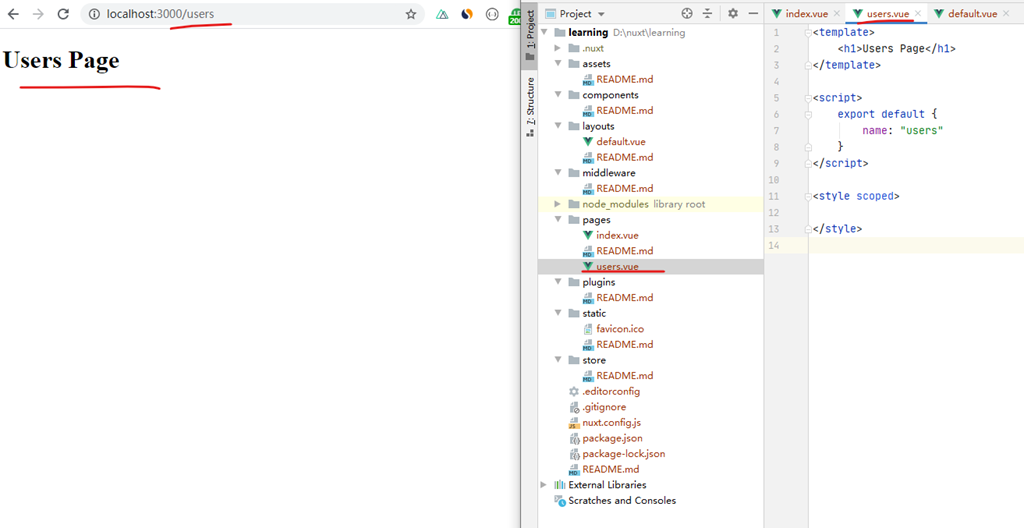Open package.json file
The image size is (1024, 528).
612,438
